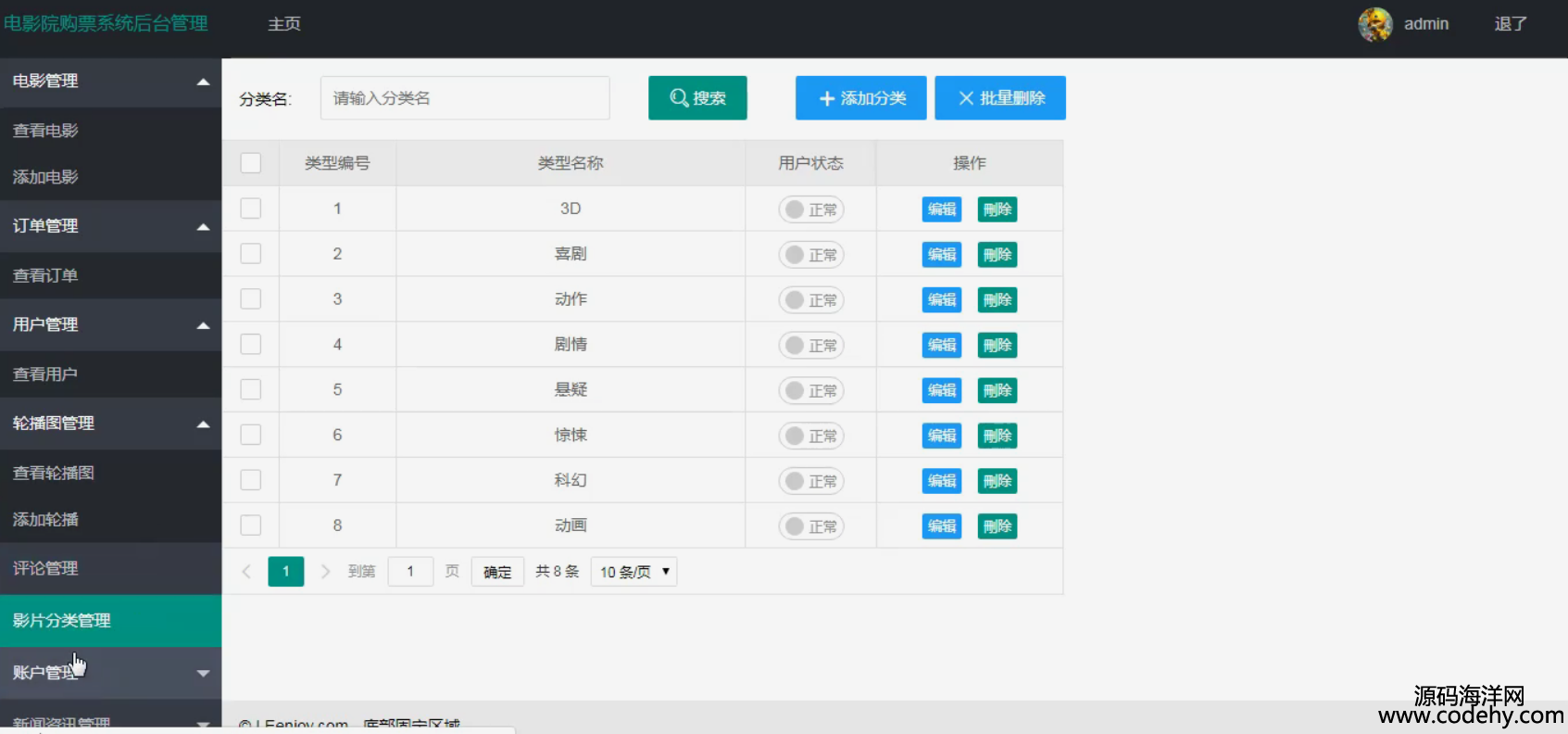Screen dimensions: 1568x734
Task: Click the batch delete button
Action: point(1000,98)
